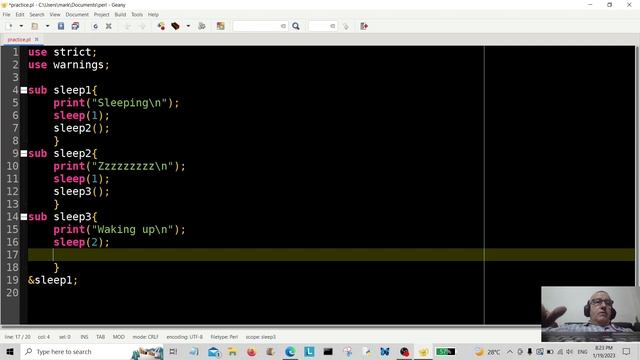Close the practice.pl tab

click(37, 40)
